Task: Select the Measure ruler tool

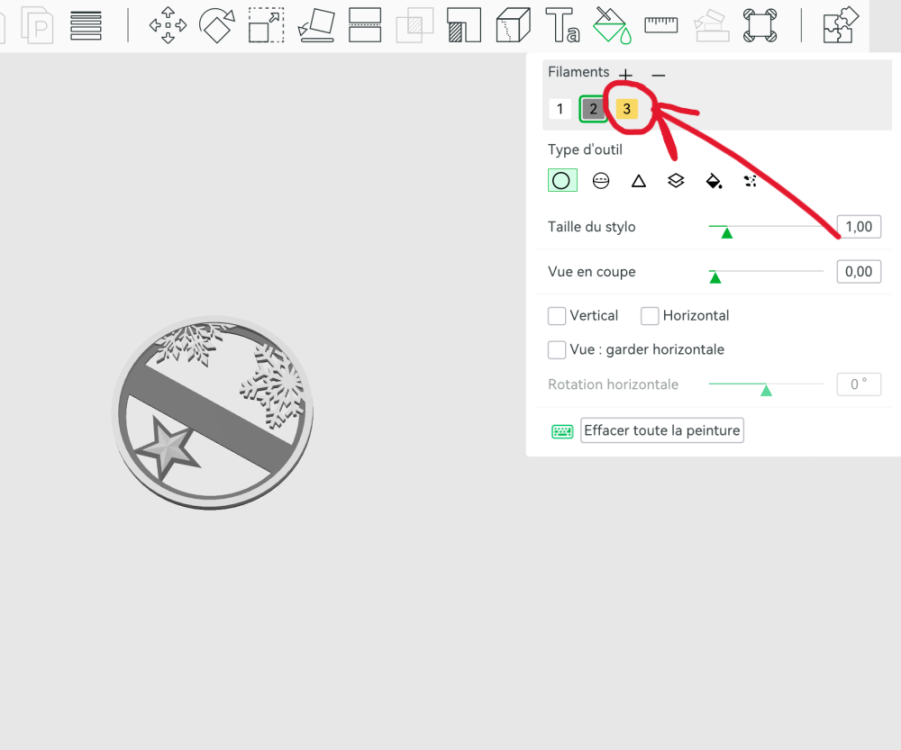Action: (661, 25)
